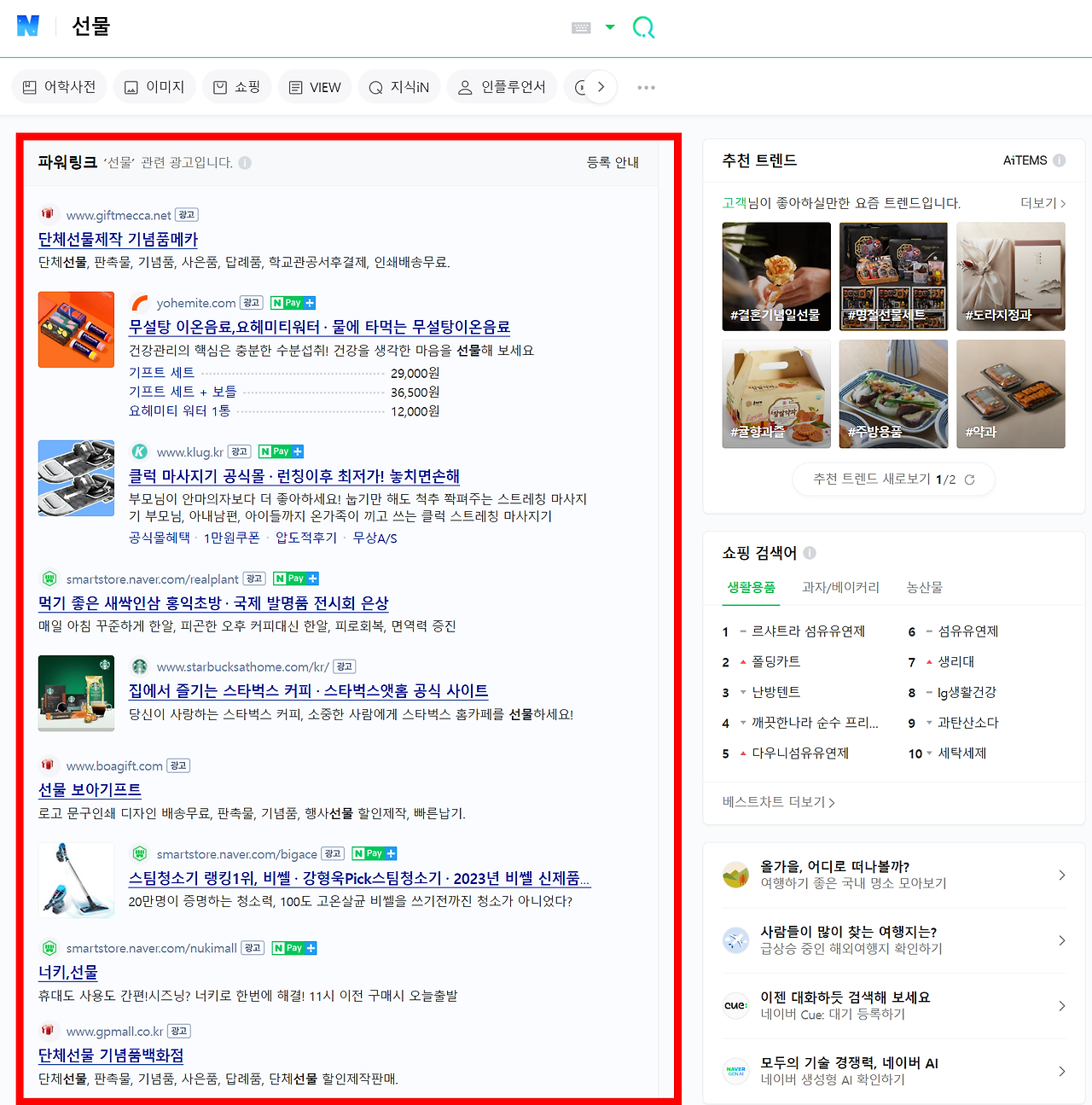Open the 단체선물제작 기념품메카 ad link

point(118,240)
